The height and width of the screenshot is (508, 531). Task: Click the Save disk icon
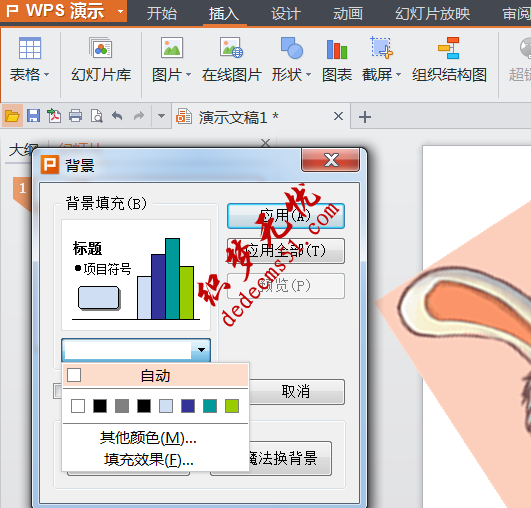(x=33, y=116)
